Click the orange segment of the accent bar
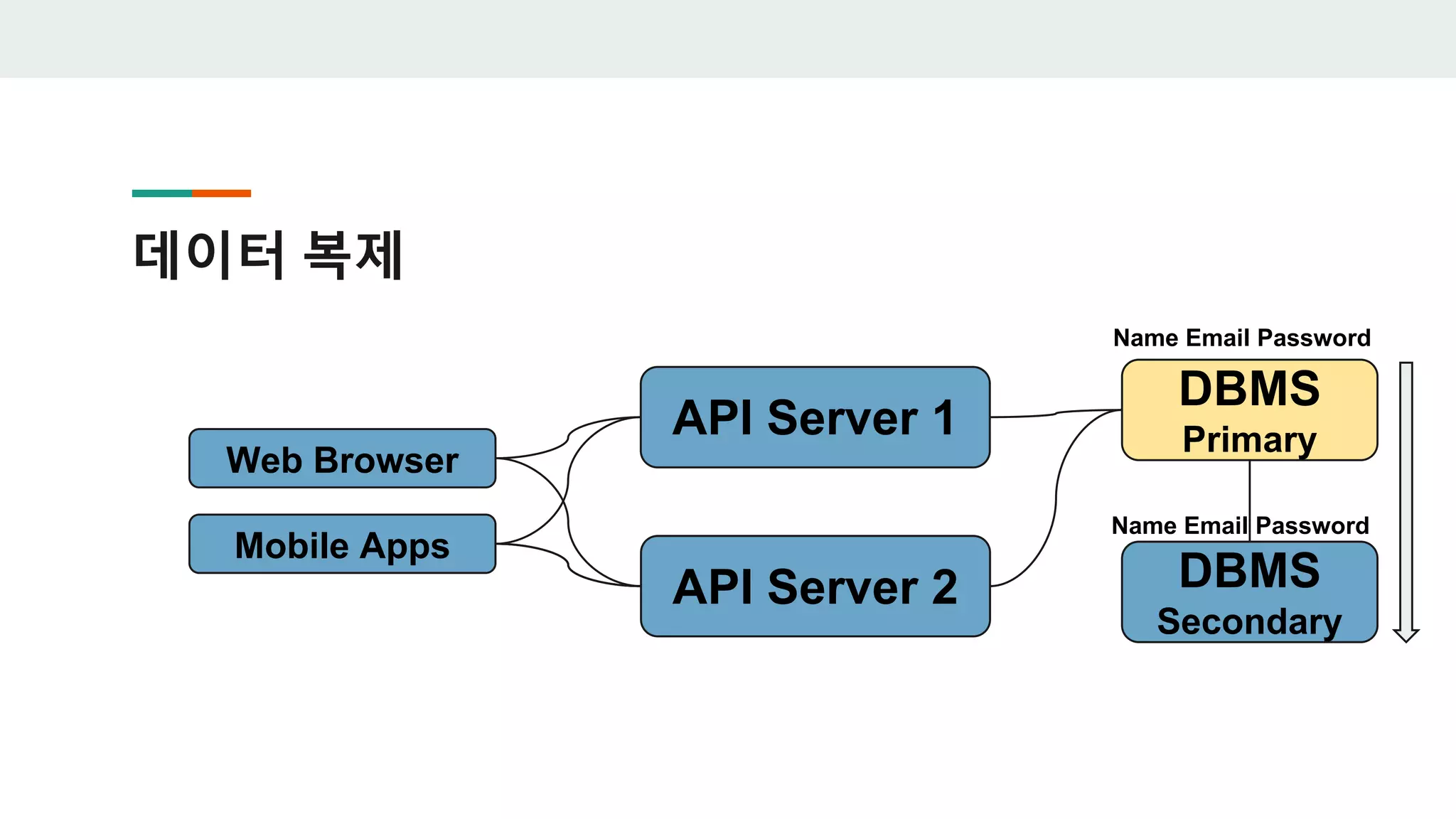Viewport: 1456px width, 819px height. tap(221, 193)
